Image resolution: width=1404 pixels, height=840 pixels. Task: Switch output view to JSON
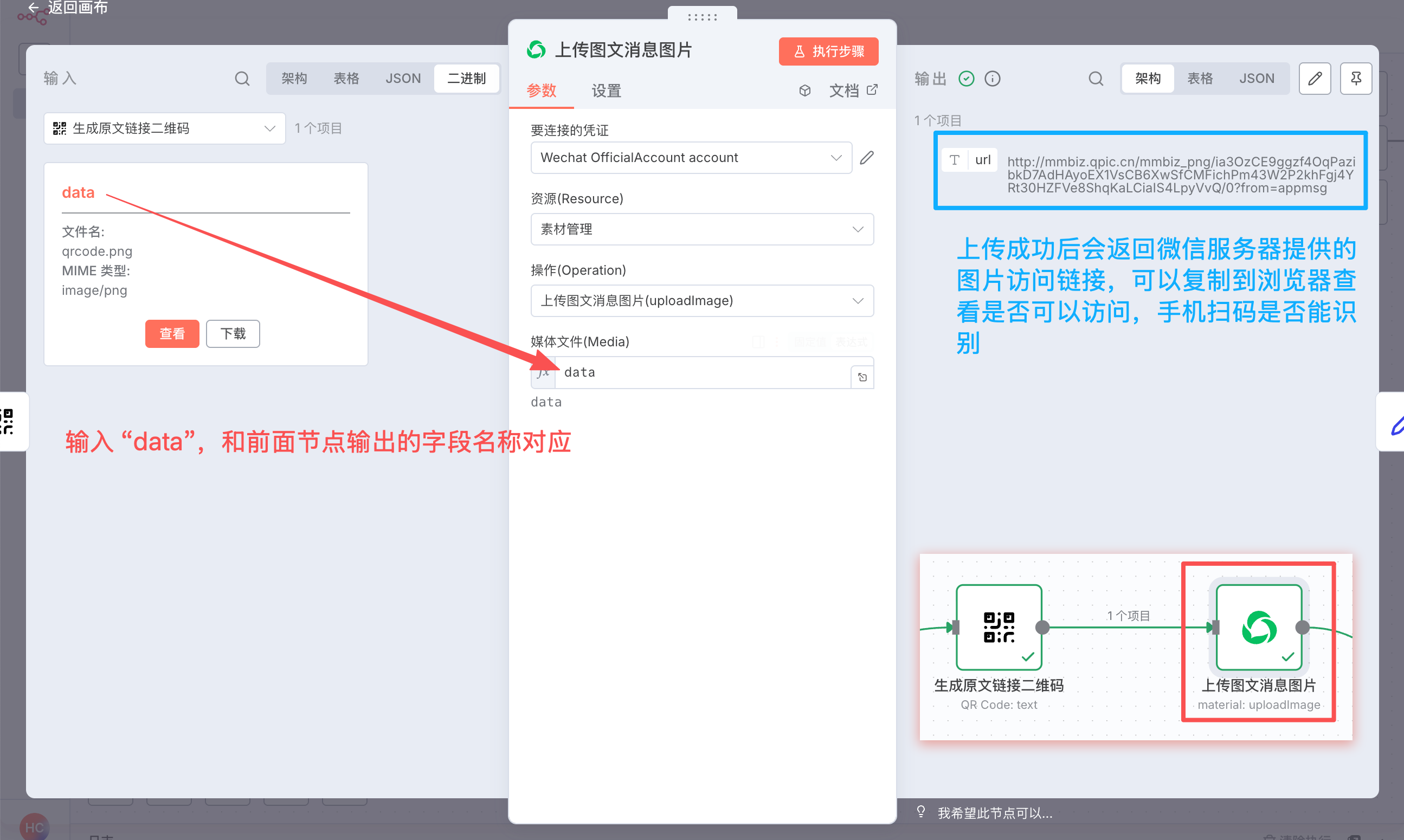click(1256, 78)
